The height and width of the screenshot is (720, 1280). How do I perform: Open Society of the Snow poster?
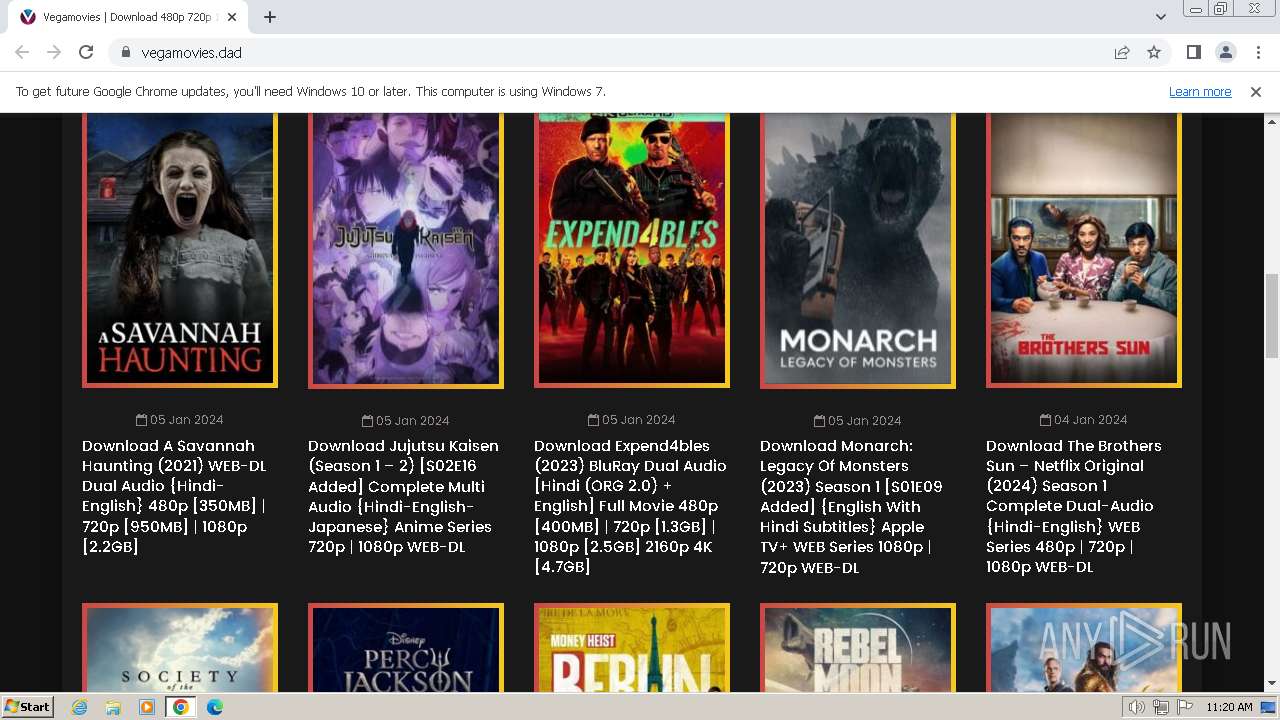point(180,648)
